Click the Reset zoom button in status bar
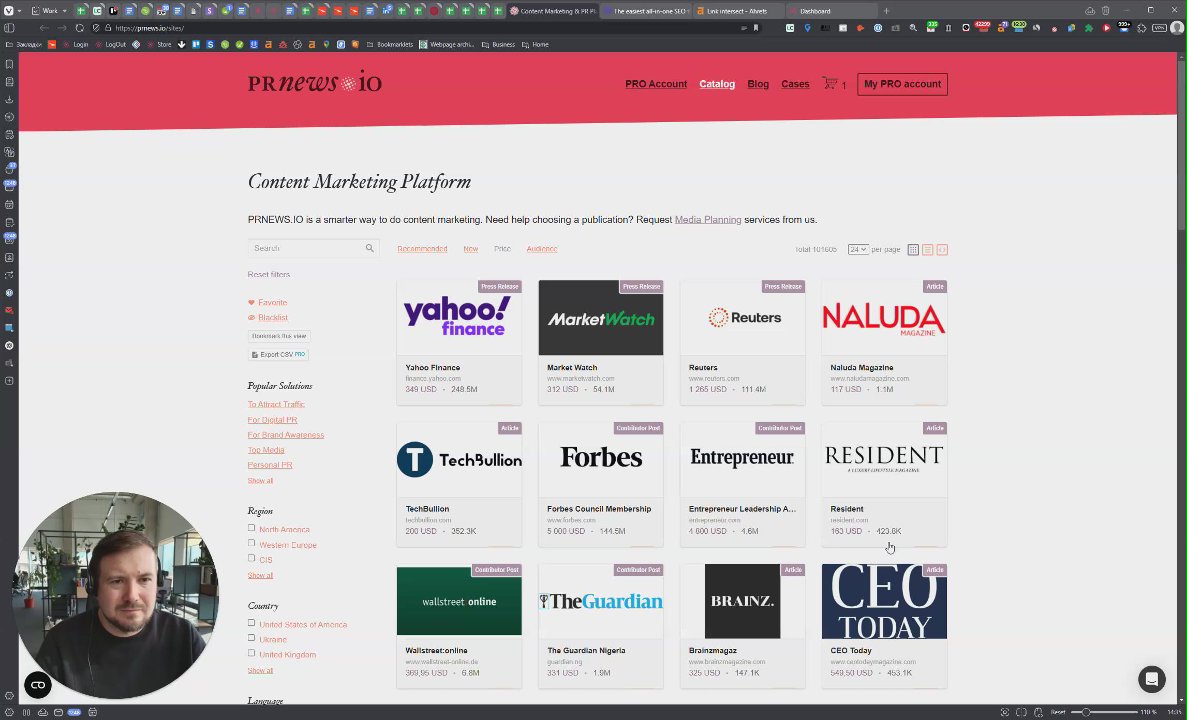Viewport: 1187px width, 720px height. click(x=1058, y=712)
